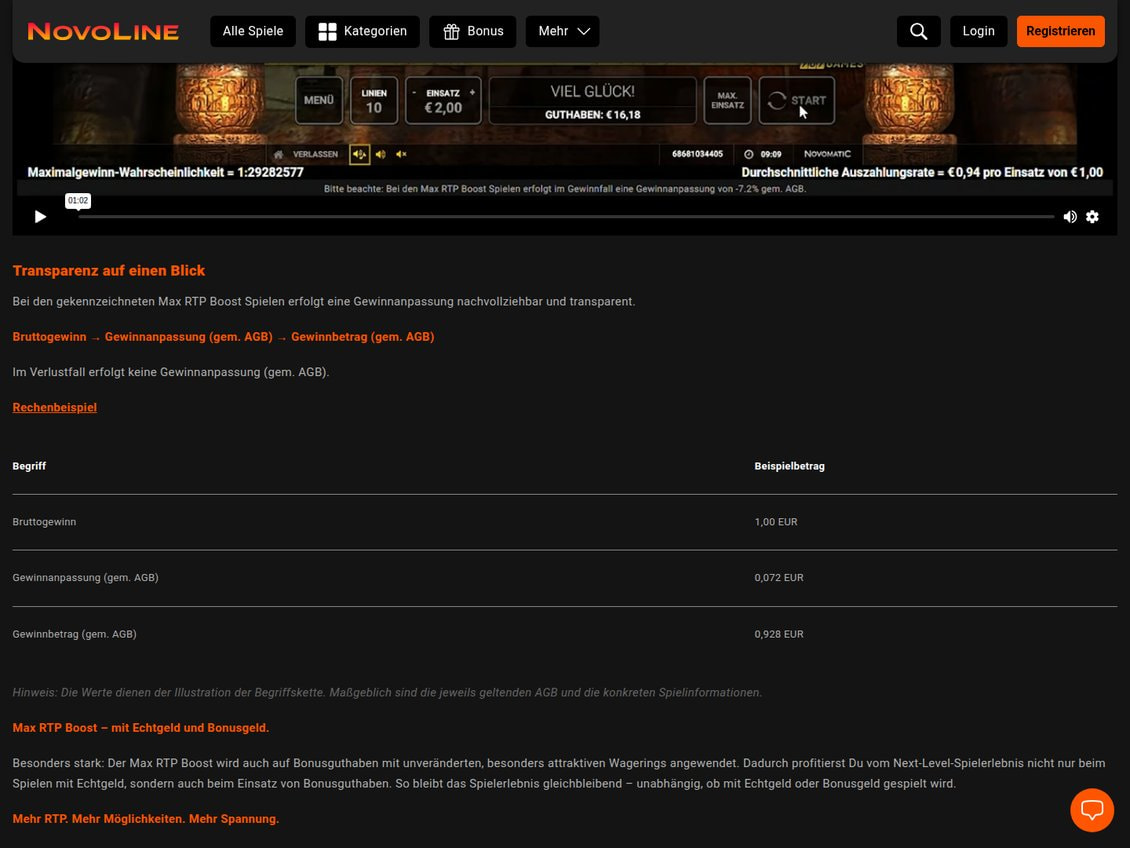The width and height of the screenshot is (1130, 848).
Task: Expand the Mehr dropdown
Action: [563, 32]
